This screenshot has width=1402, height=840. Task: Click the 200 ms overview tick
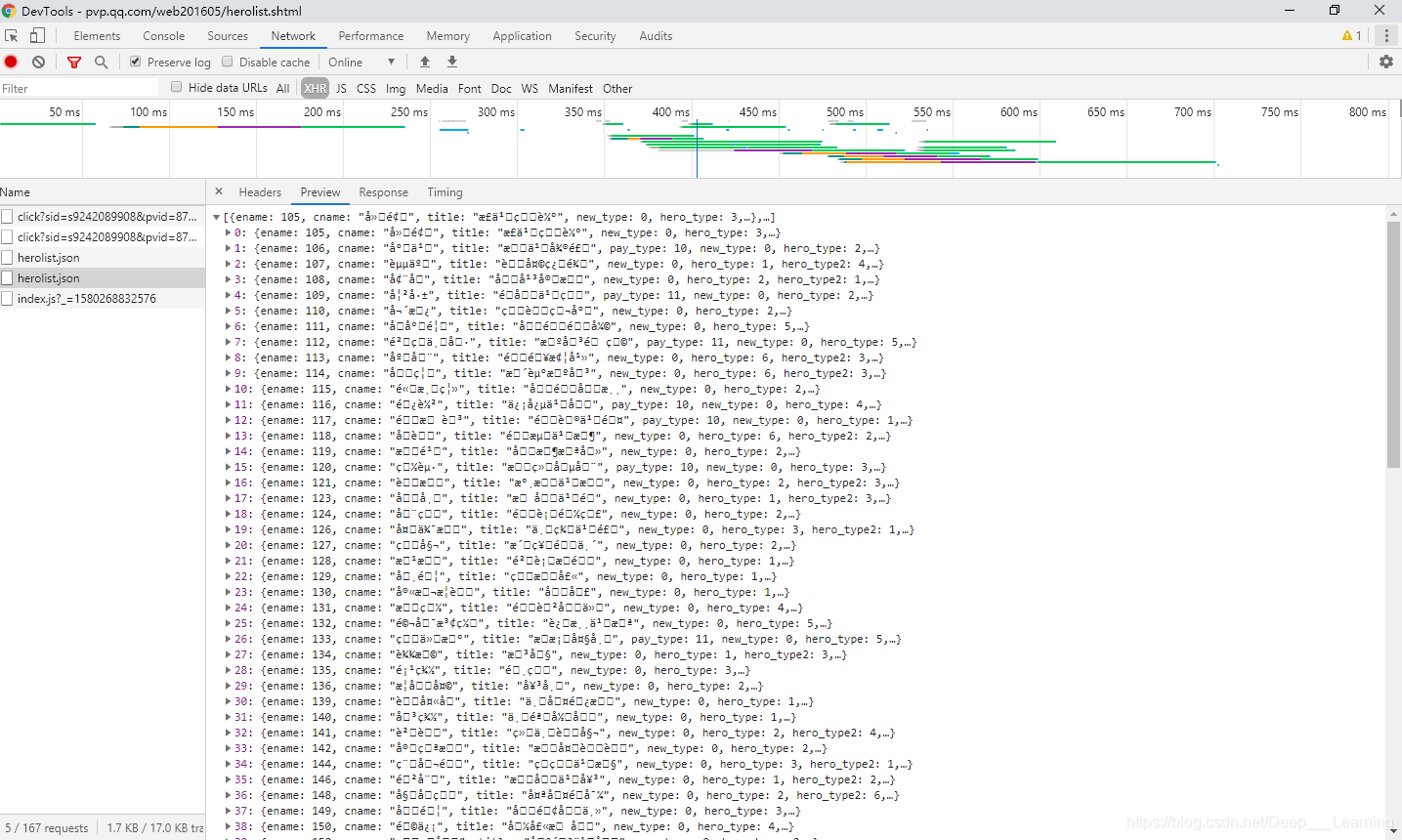point(322,112)
